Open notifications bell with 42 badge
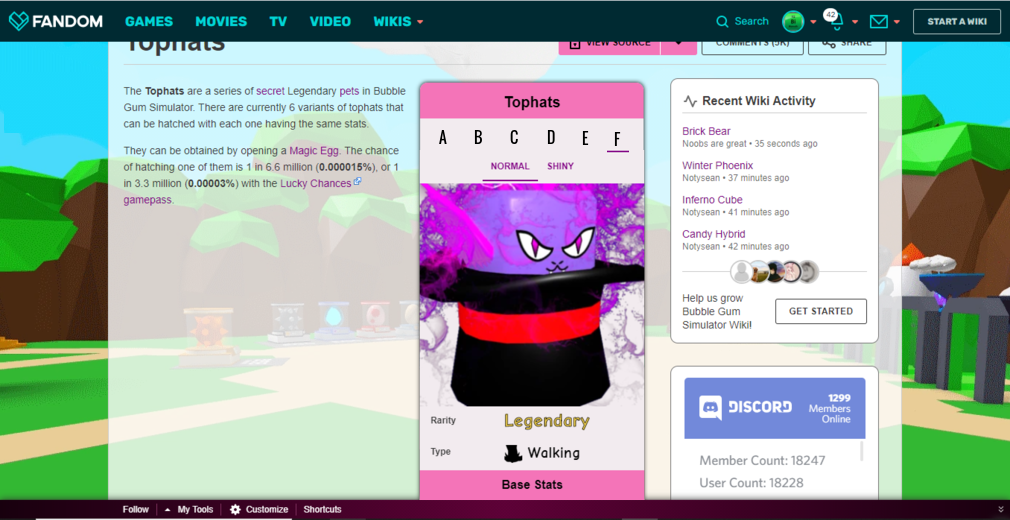1010x520 pixels. click(x=835, y=21)
